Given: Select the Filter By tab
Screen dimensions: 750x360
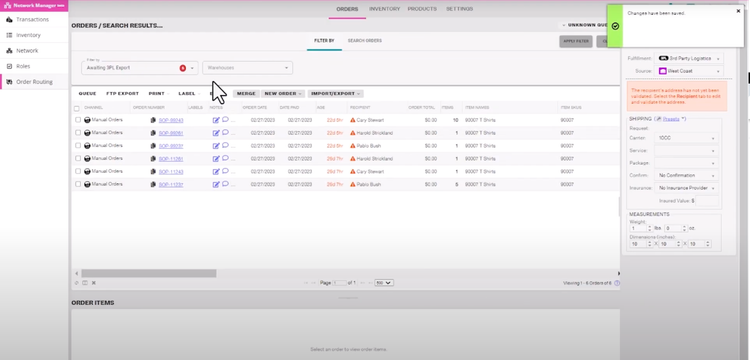Looking at the screenshot, I should point(324,41).
